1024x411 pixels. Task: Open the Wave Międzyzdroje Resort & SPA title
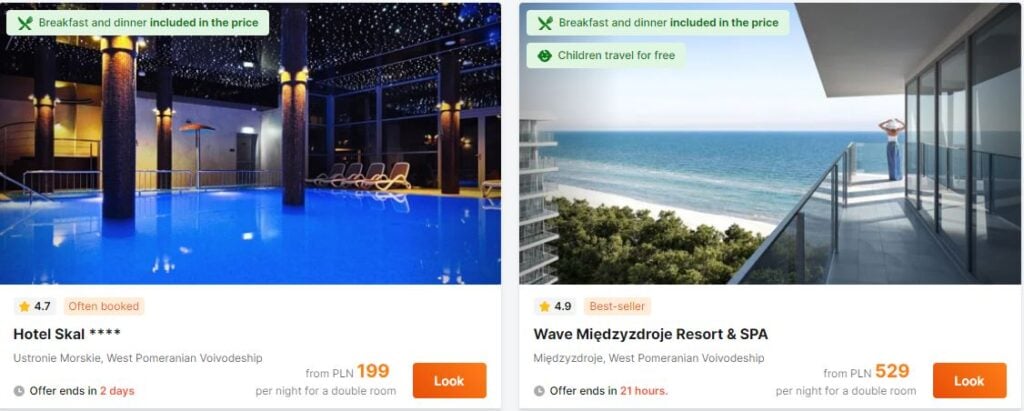(x=650, y=334)
